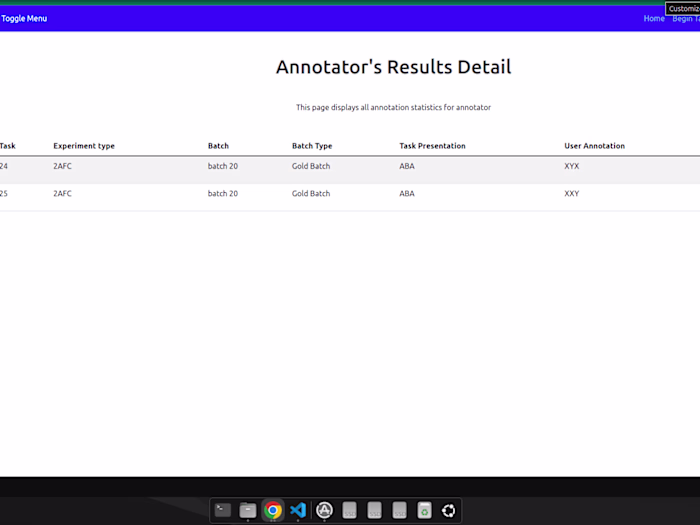Click the User Annotation column header
Screen dimensions: 700x525
(594, 146)
